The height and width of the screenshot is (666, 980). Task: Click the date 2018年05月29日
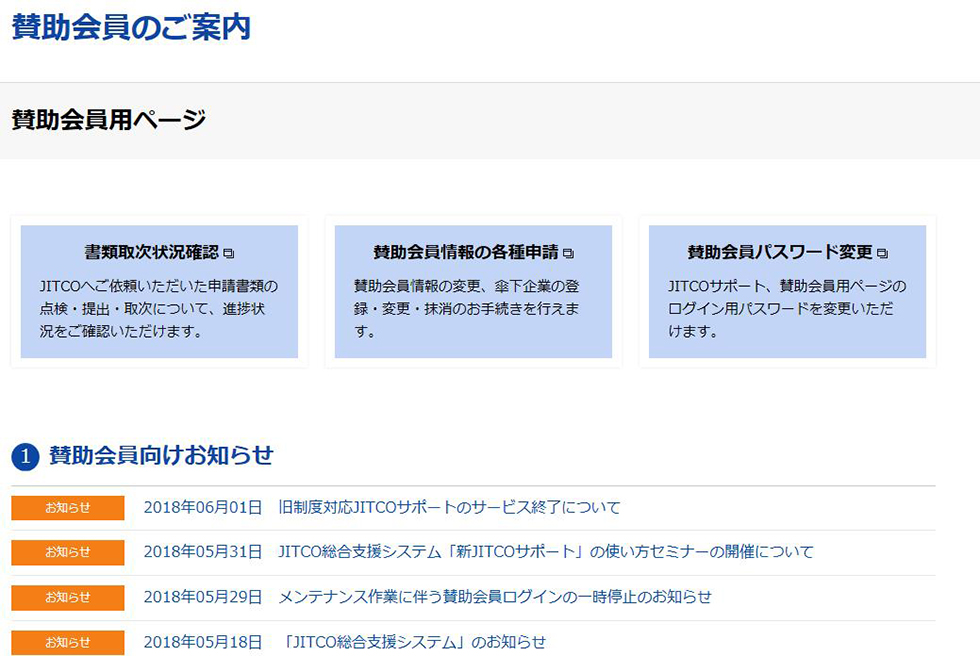click(x=203, y=597)
